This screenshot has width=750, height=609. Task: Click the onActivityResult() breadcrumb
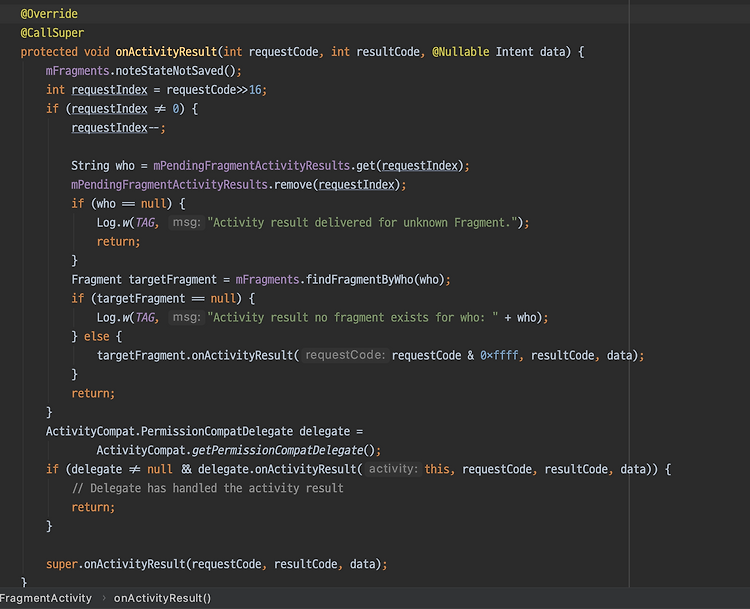pos(162,598)
